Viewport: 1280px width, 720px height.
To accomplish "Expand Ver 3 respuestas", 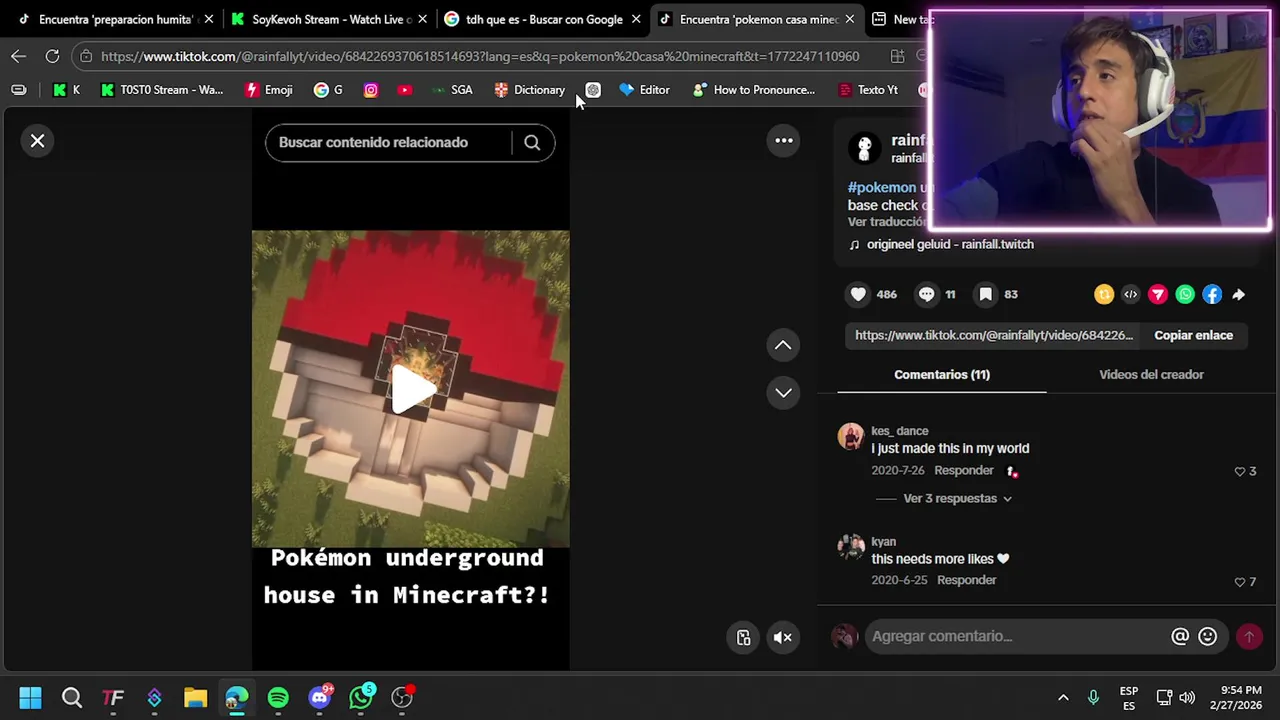I will tap(957, 498).
